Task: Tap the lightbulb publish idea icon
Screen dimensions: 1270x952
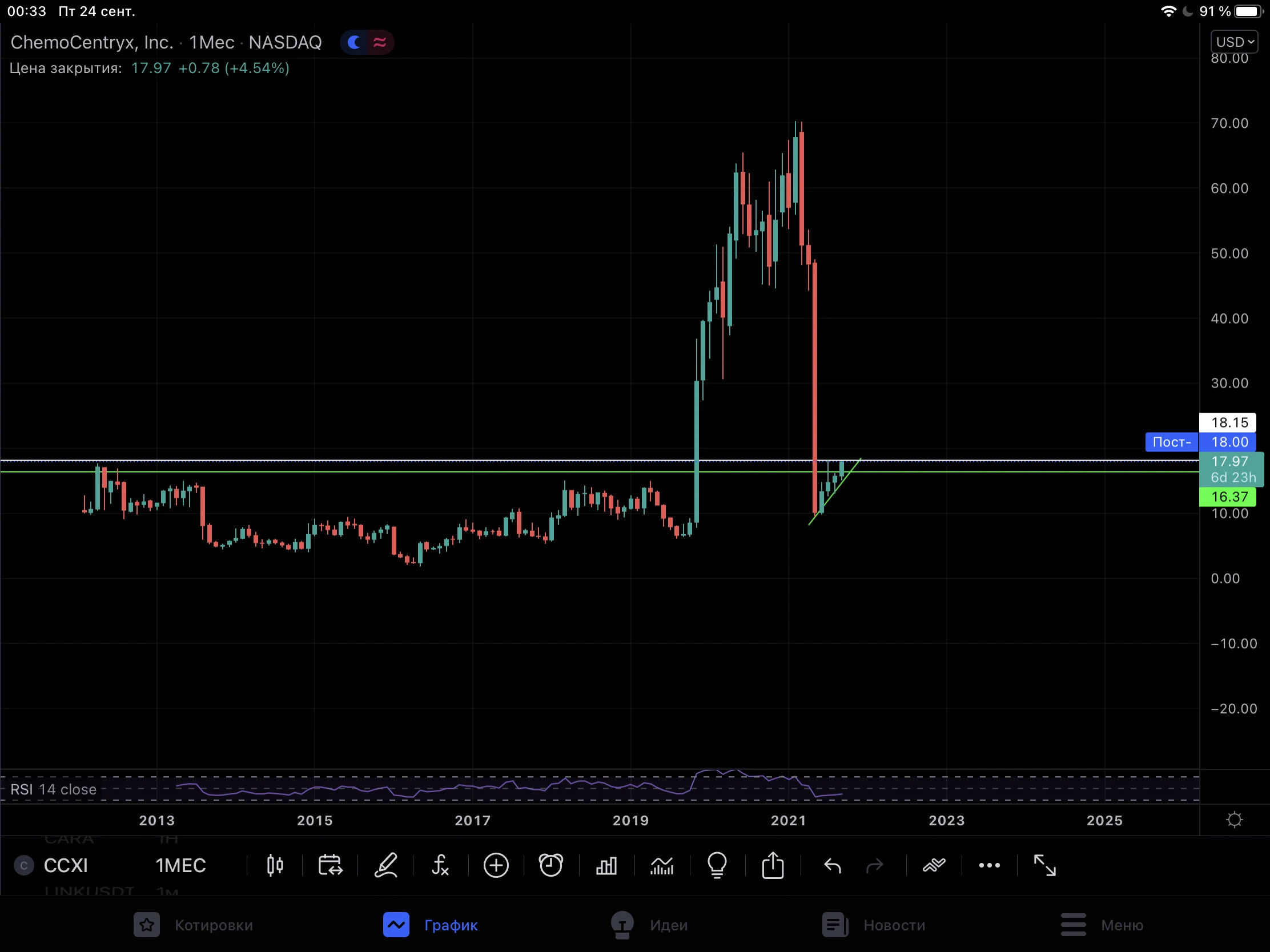Action: coord(717,865)
